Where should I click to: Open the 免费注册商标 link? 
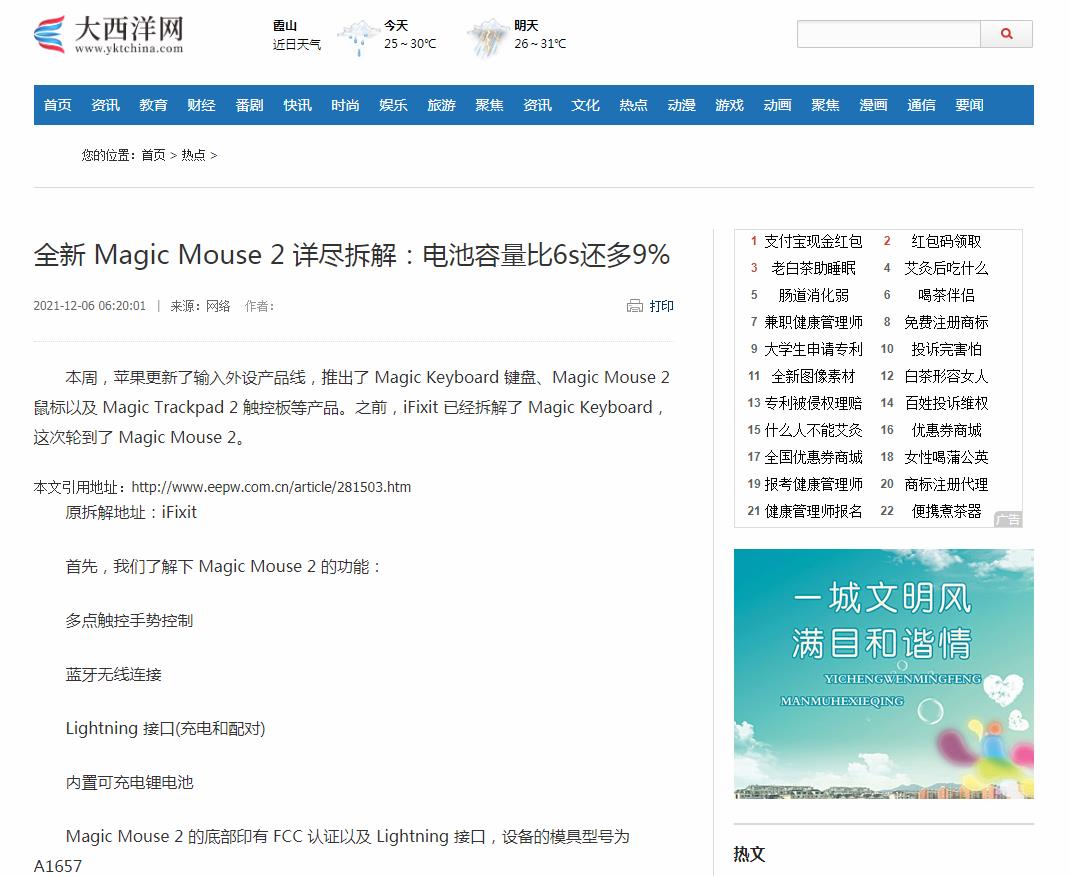[946, 322]
